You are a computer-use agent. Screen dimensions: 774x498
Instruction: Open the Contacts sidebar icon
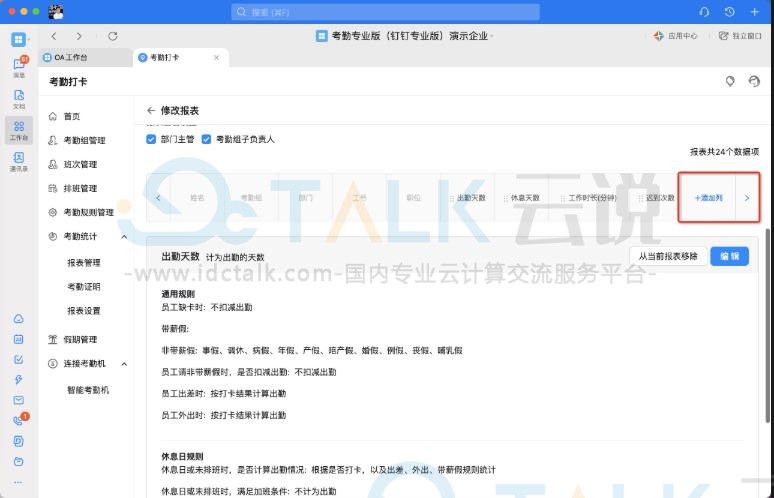click(x=19, y=161)
